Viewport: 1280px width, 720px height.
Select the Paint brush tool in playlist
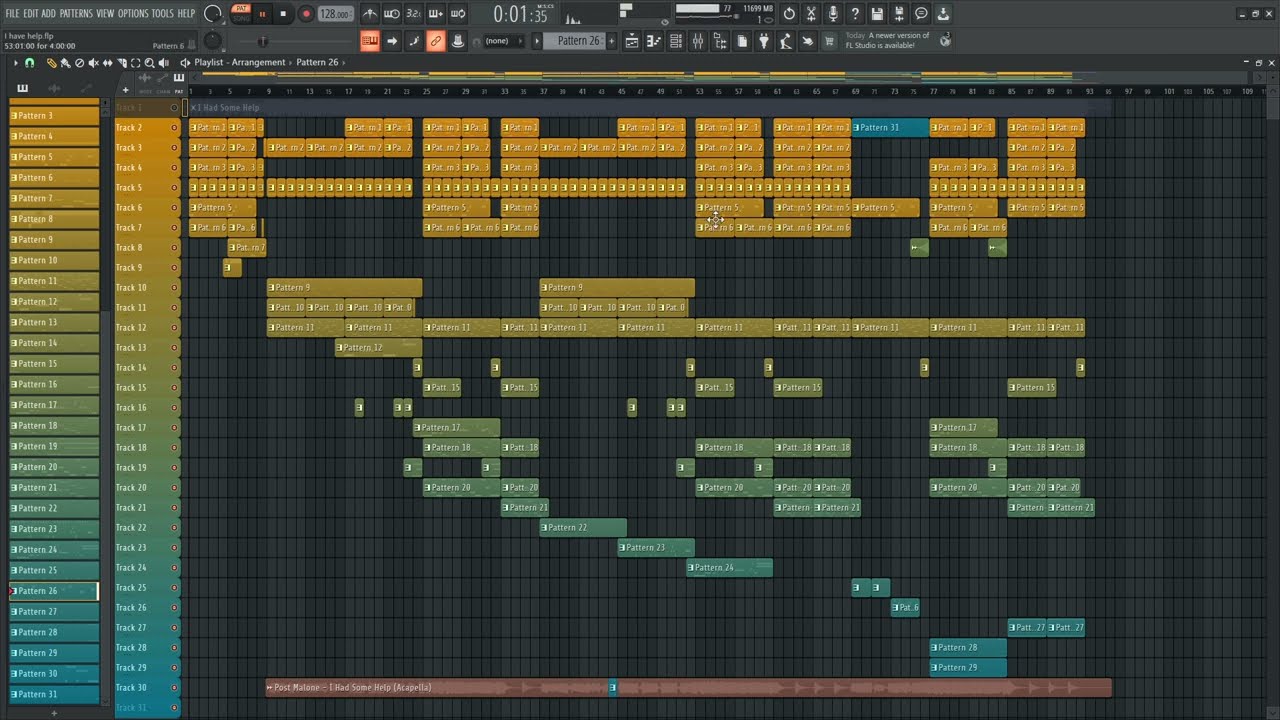tap(65, 62)
